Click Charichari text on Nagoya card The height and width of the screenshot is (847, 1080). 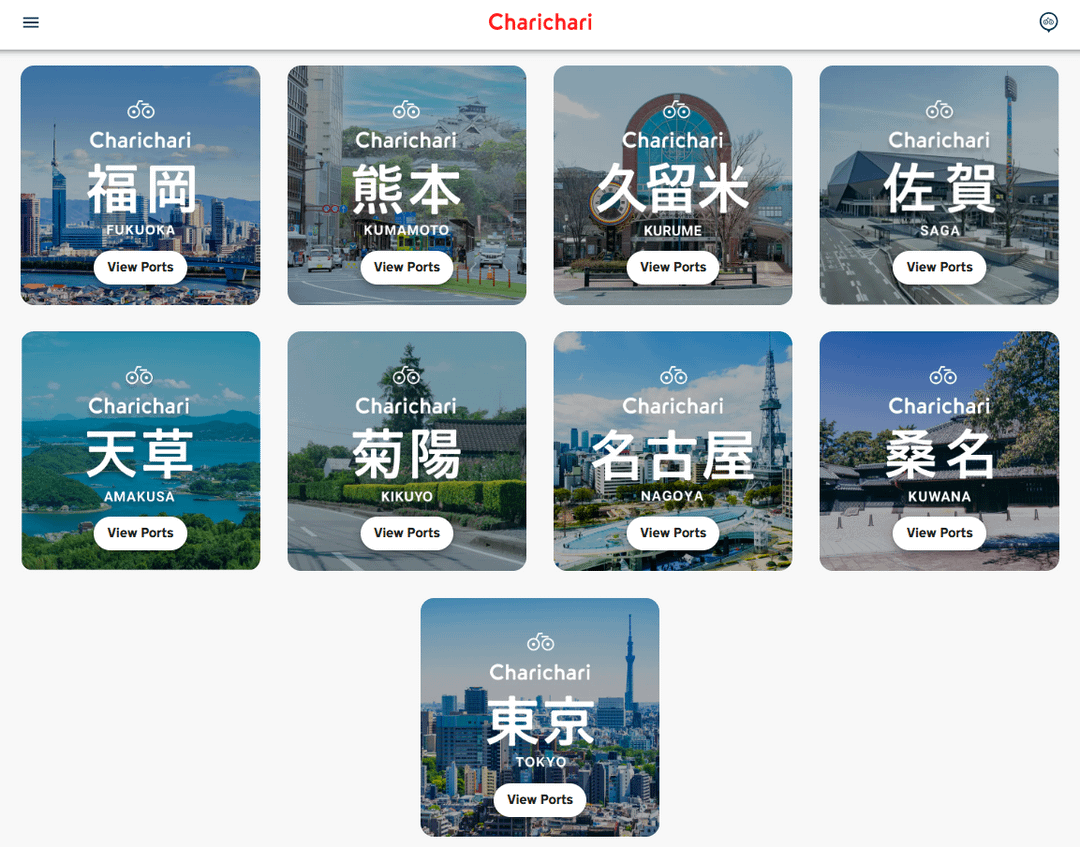[673, 406]
